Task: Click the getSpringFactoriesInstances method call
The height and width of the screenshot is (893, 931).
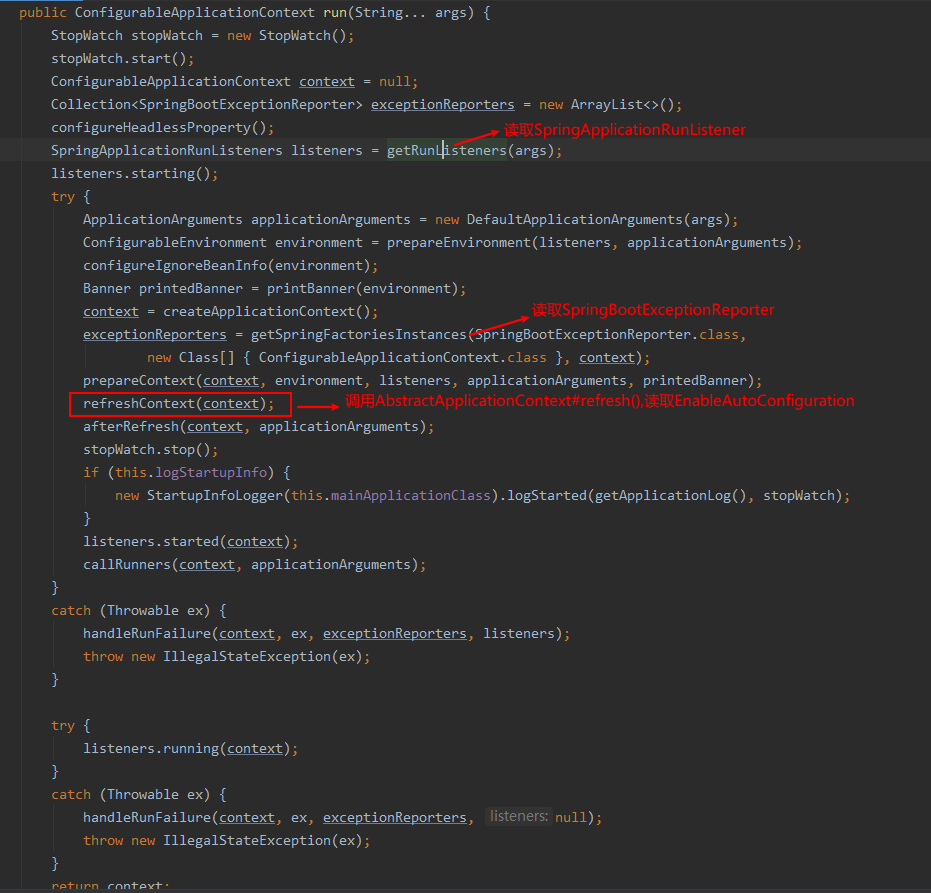Action: 359,335
